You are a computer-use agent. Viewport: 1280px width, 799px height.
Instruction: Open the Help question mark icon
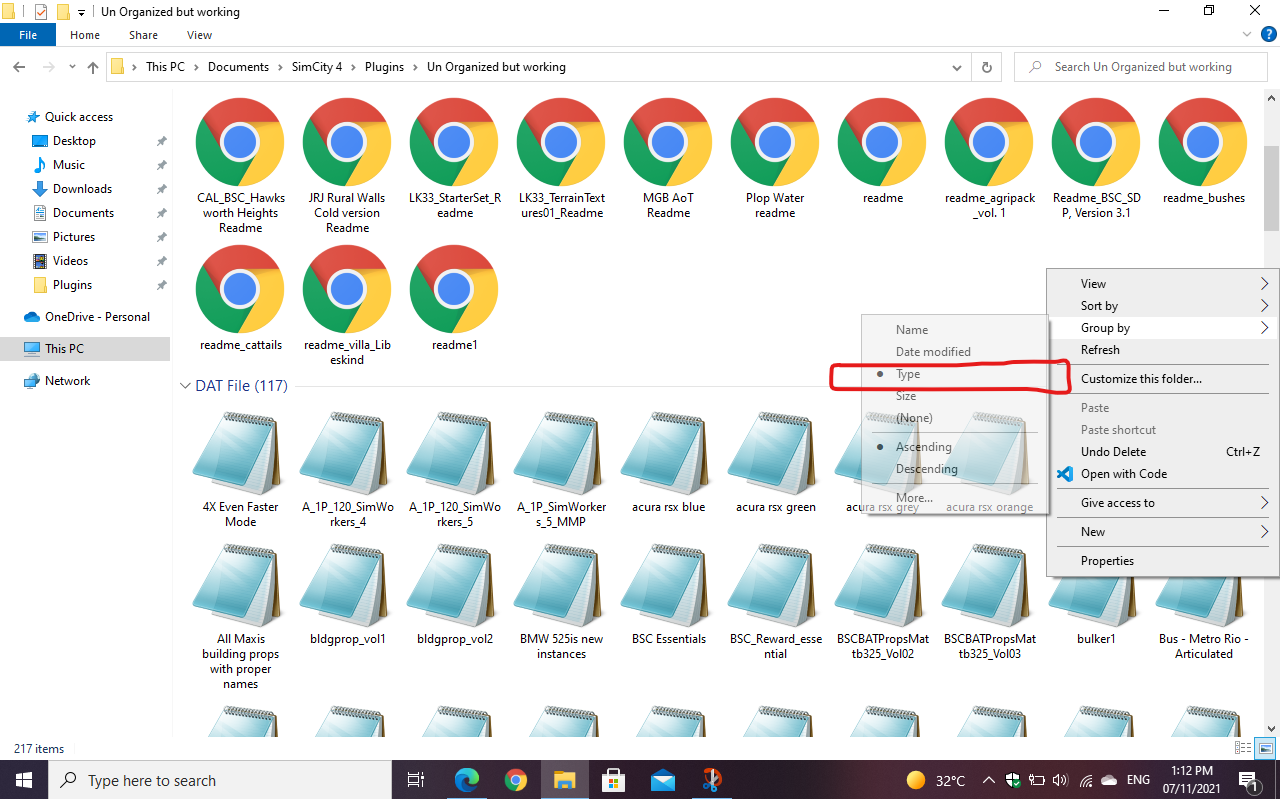point(1268,34)
